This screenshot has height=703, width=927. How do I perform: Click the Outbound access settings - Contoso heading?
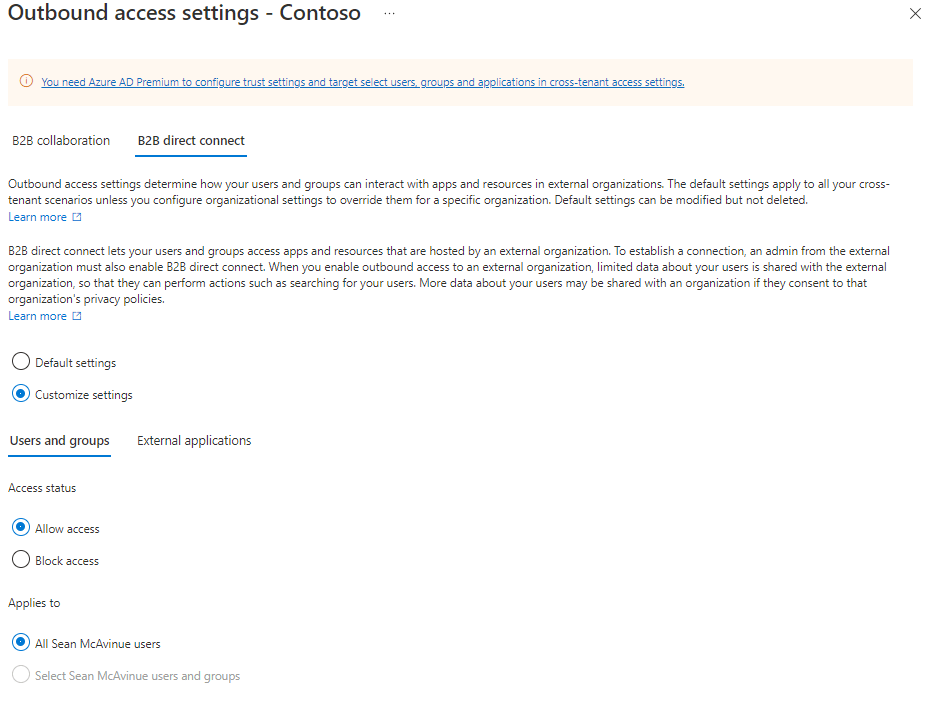[184, 14]
